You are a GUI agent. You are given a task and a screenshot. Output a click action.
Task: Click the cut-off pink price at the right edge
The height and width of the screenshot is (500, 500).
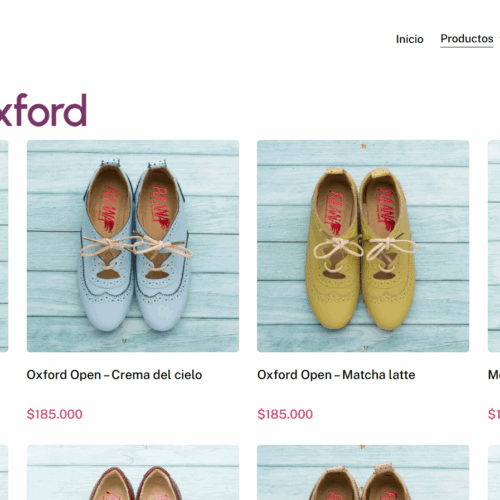pyautogui.click(x=494, y=414)
